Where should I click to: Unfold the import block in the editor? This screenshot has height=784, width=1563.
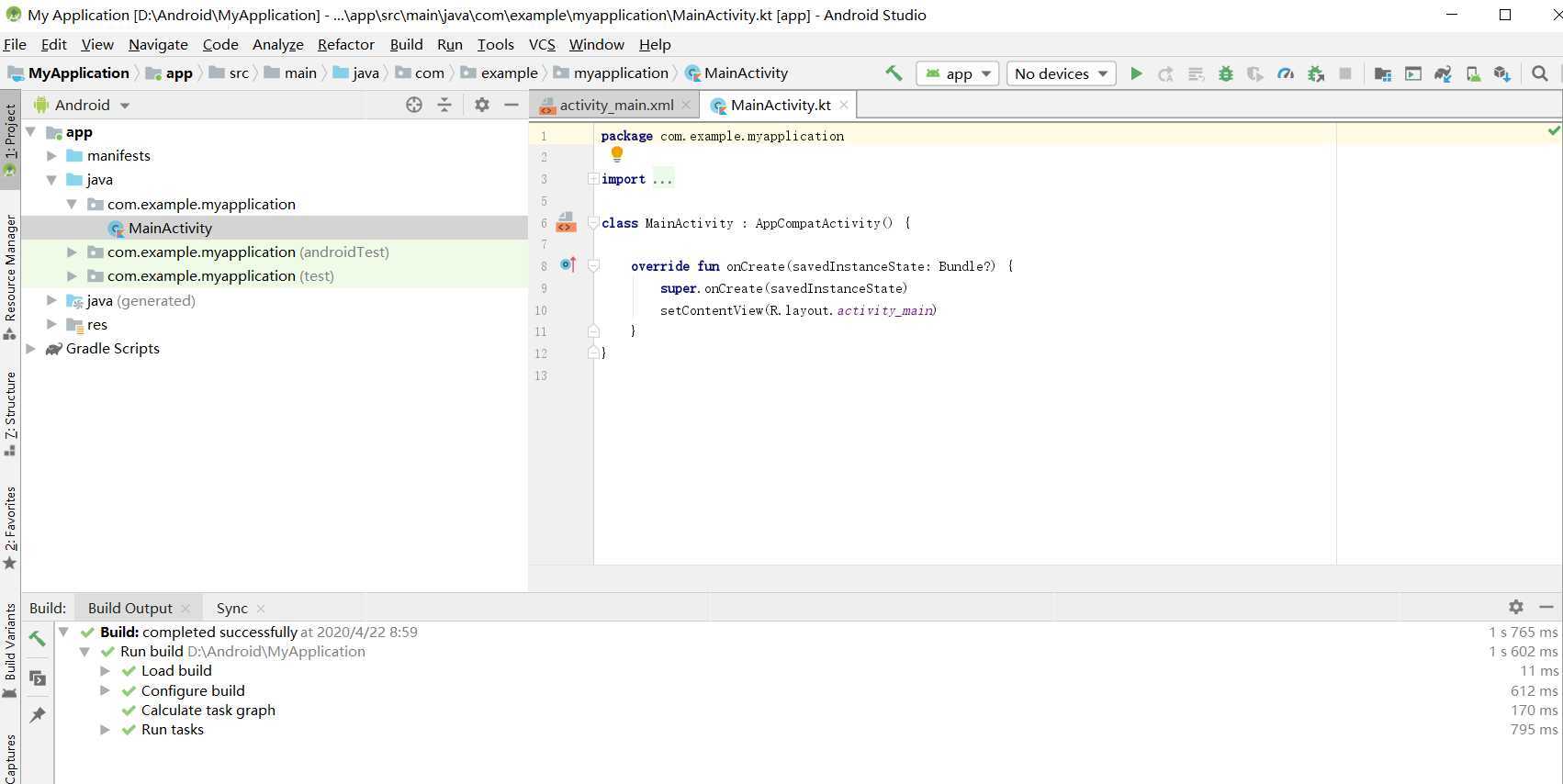point(593,179)
